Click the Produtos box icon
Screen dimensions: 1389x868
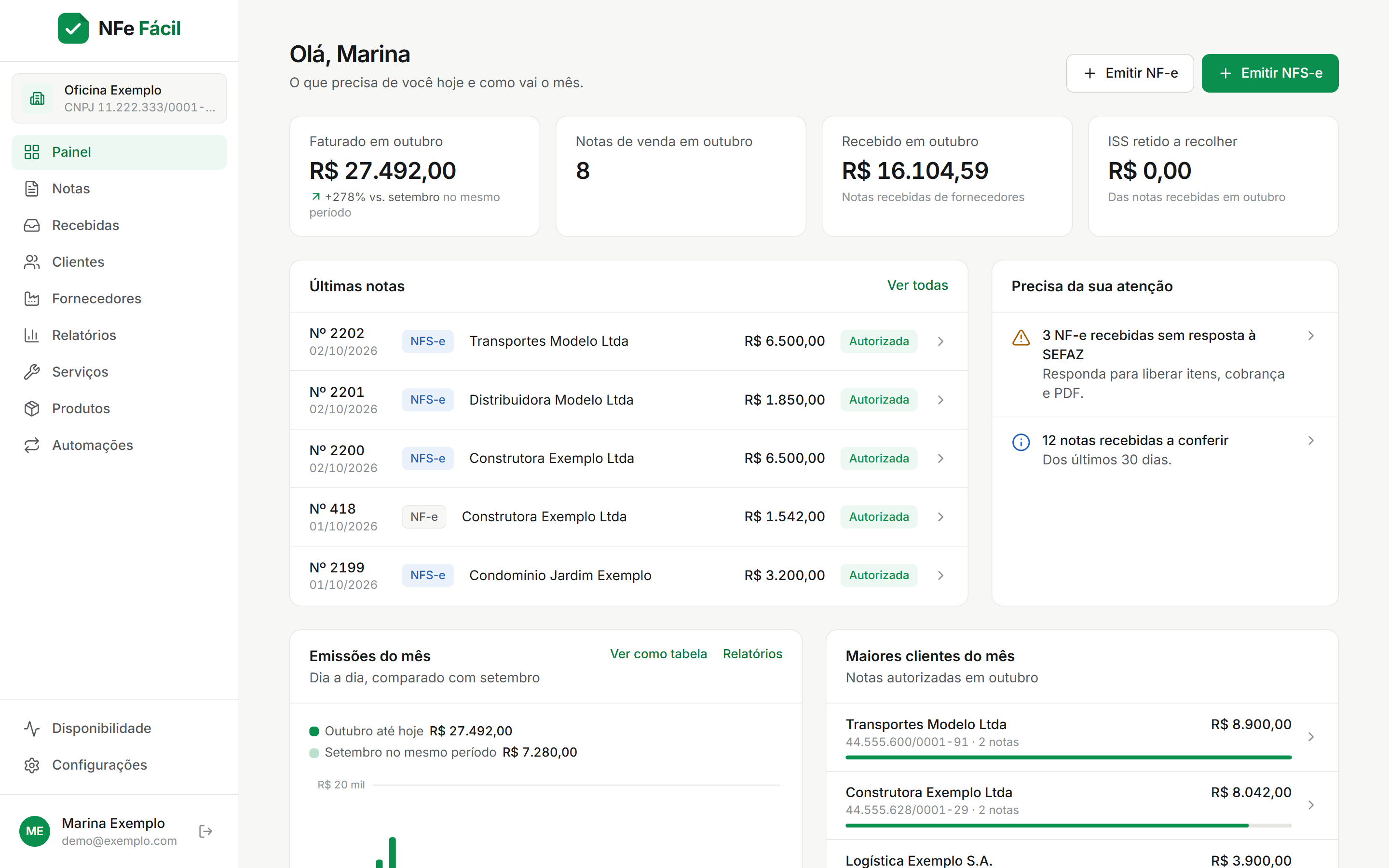31,409
